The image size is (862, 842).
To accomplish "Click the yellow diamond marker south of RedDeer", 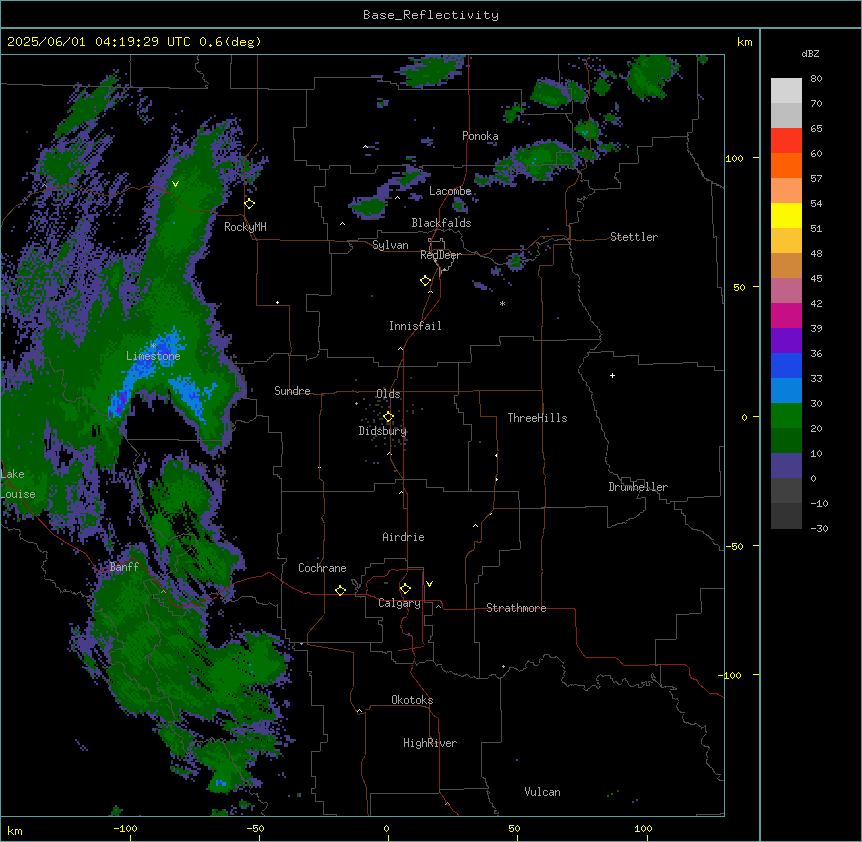I will [x=426, y=281].
